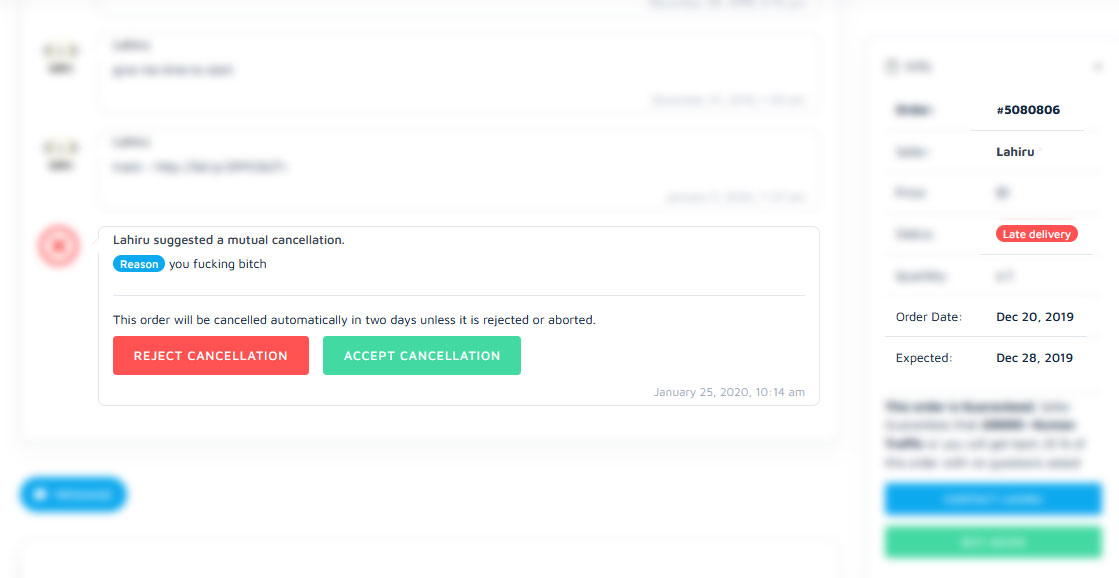Collapse the Info panel with its chevron
Screen dimensions: 1119x578
pos(1097,67)
